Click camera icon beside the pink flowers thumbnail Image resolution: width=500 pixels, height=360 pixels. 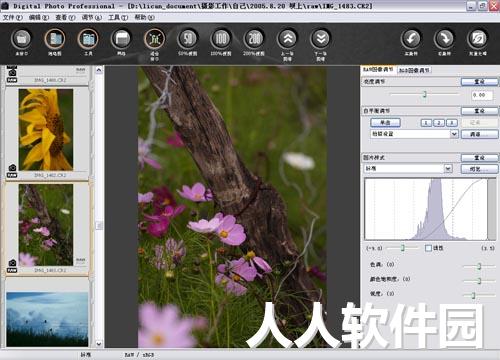[x=12, y=263]
